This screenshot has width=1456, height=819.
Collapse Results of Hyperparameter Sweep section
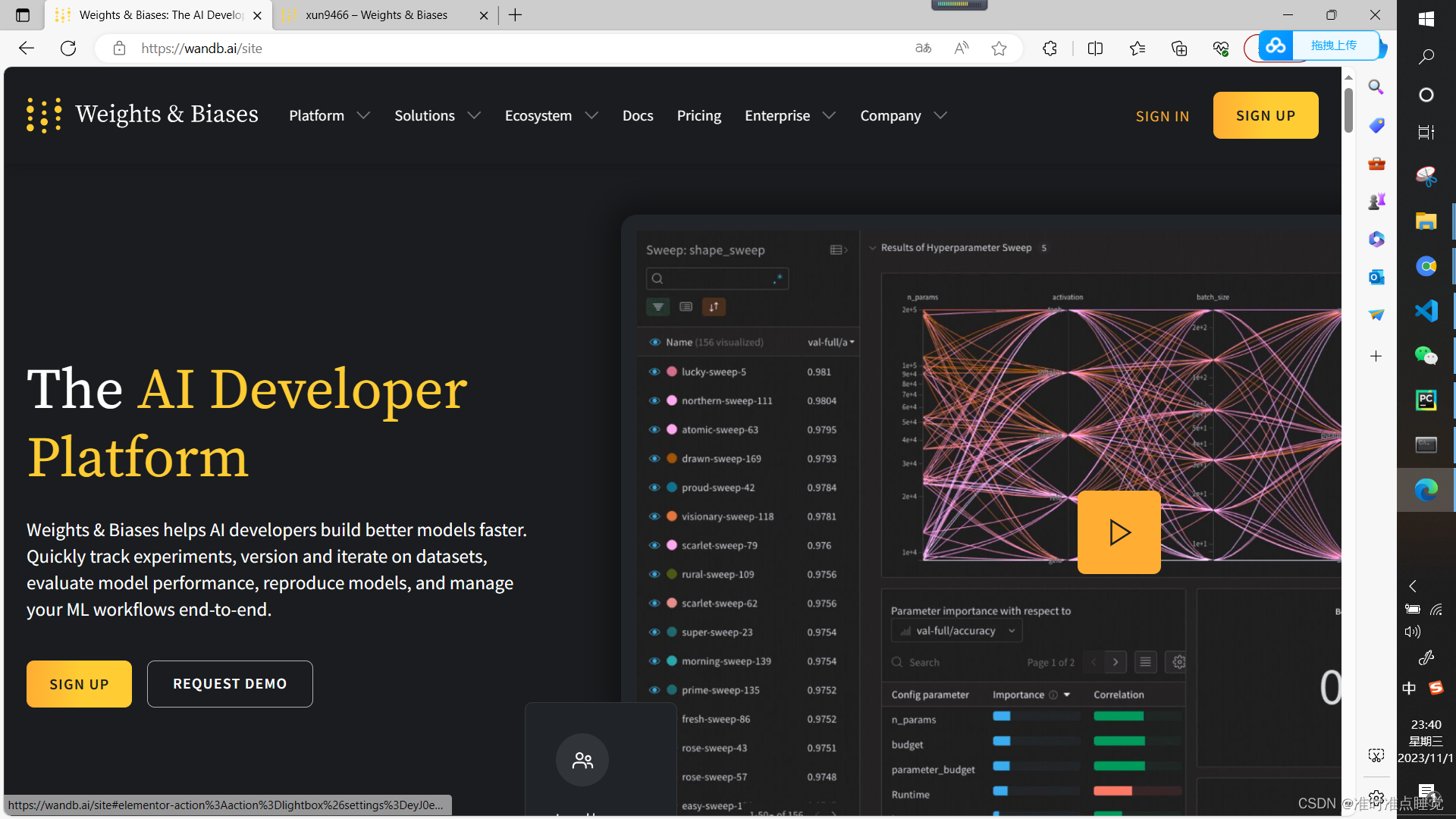tap(873, 248)
